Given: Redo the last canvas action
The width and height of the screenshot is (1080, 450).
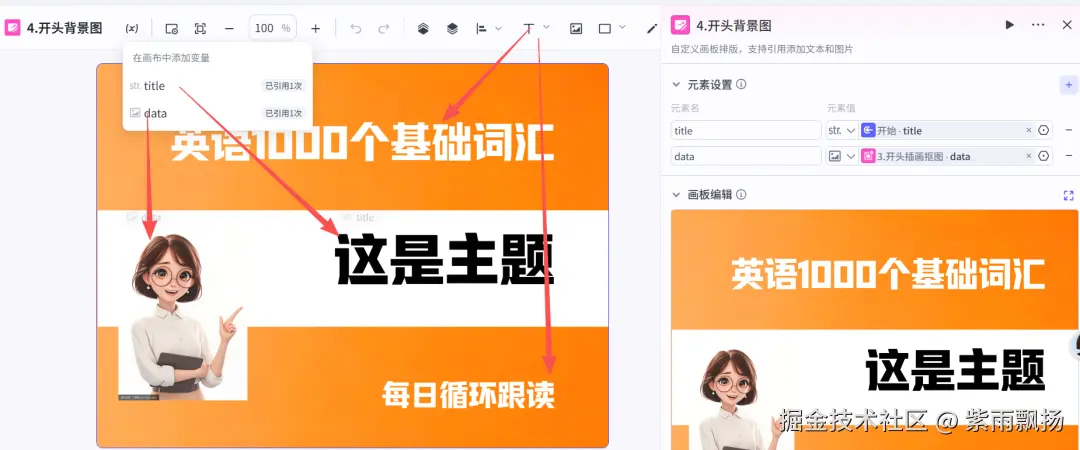Looking at the screenshot, I should pos(384,28).
